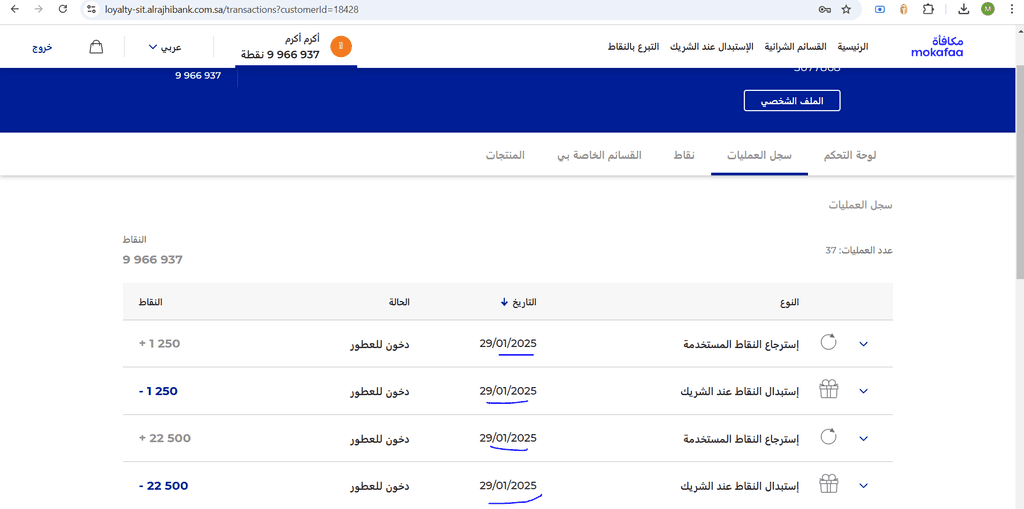
Task: Open the Chrome three-dot menu
Action: pos(1011,9)
